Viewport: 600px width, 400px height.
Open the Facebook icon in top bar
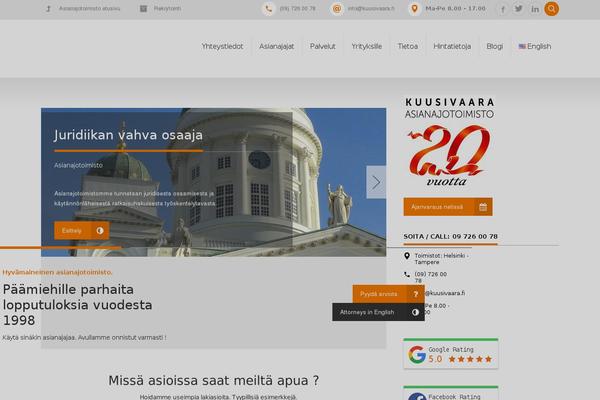point(503,9)
